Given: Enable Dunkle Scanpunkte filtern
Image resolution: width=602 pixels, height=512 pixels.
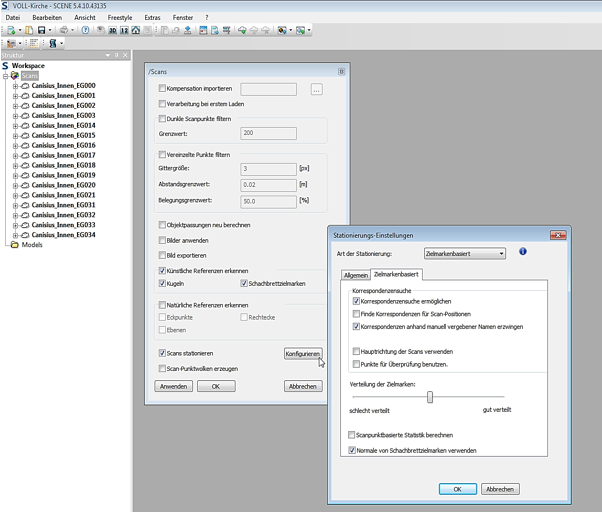Looking at the screenshot, I should [x=162, y=119].
